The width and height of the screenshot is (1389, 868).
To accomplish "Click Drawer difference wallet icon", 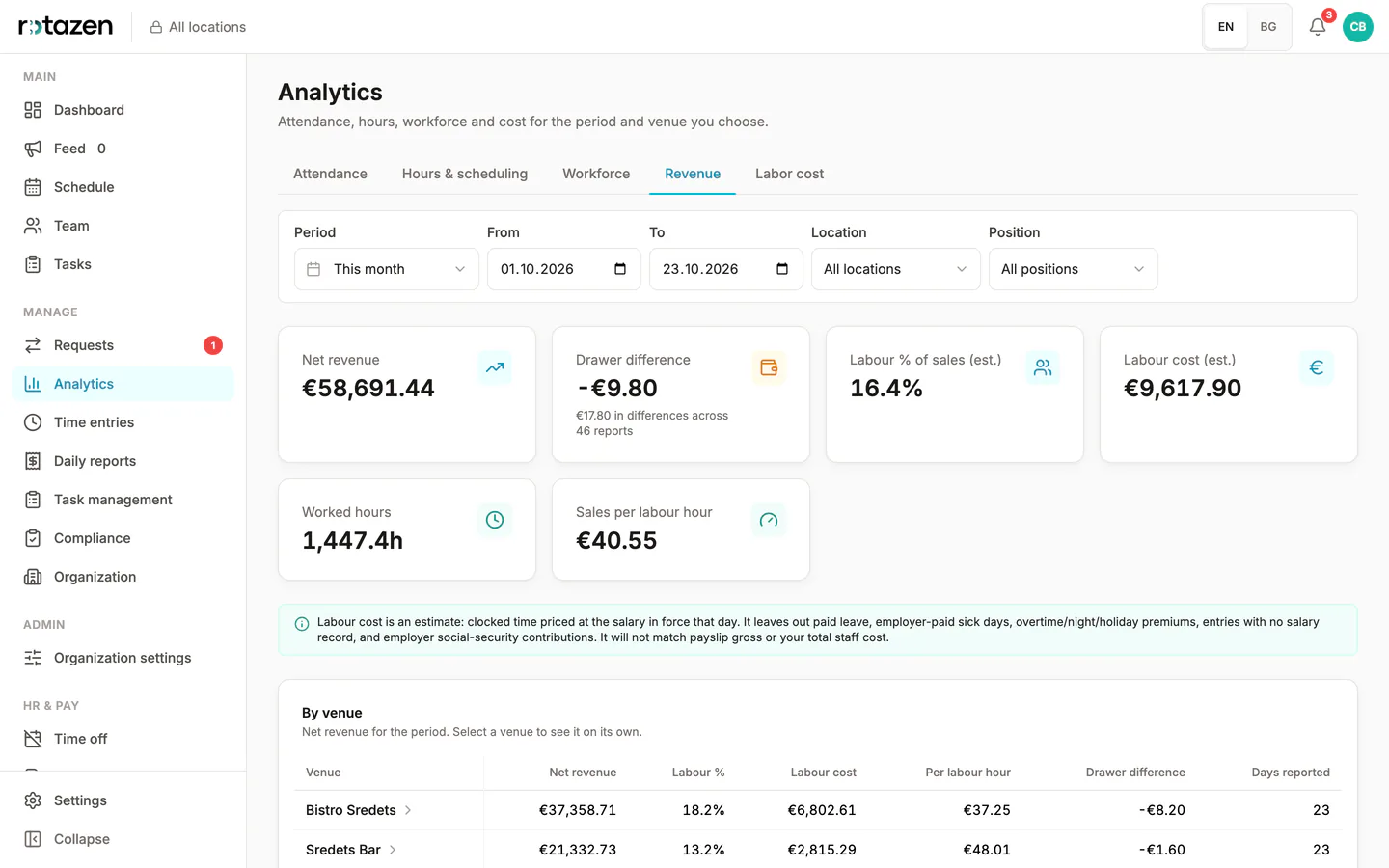I will [769, 367].
